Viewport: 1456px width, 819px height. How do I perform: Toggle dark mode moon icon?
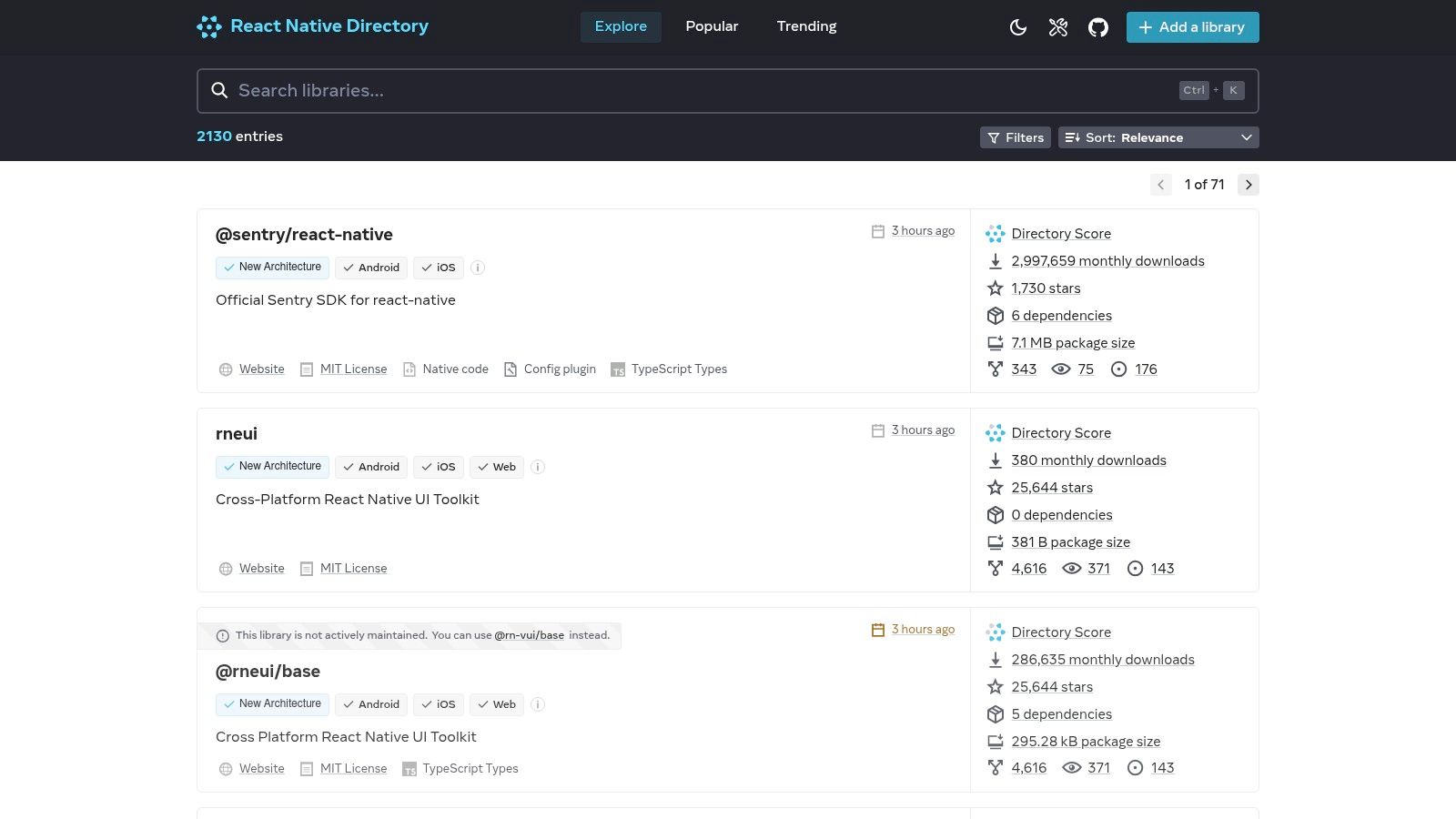(x=1018, y=27)
